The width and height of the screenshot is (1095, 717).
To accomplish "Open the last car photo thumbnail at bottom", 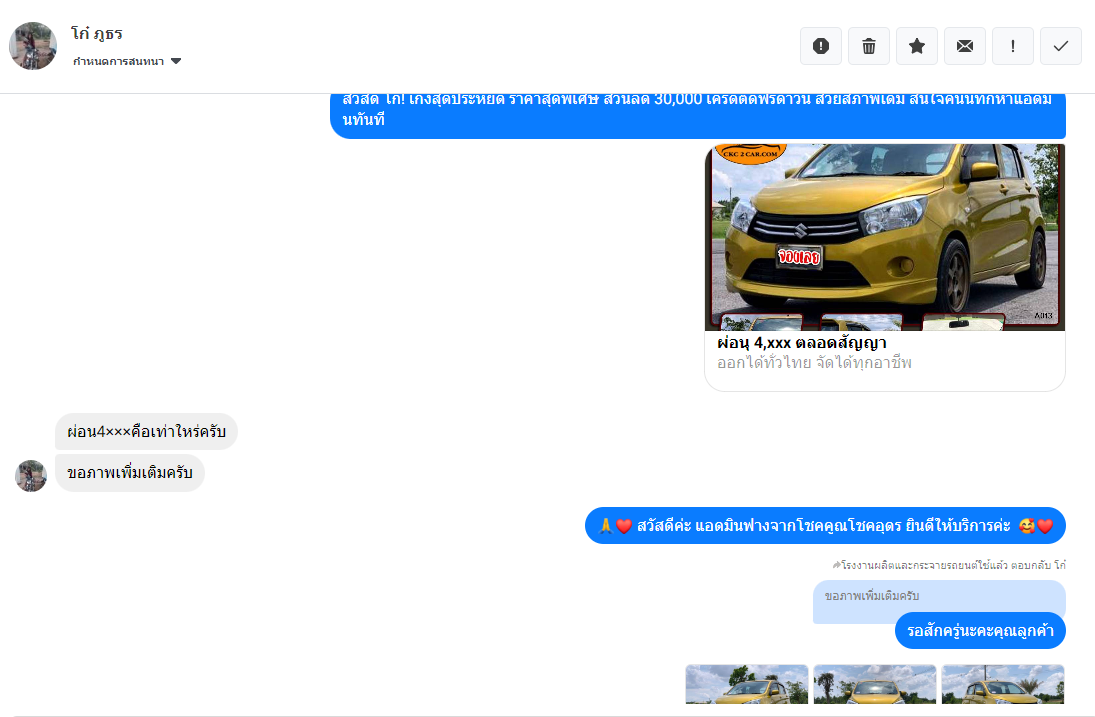I will [1003, 685].
